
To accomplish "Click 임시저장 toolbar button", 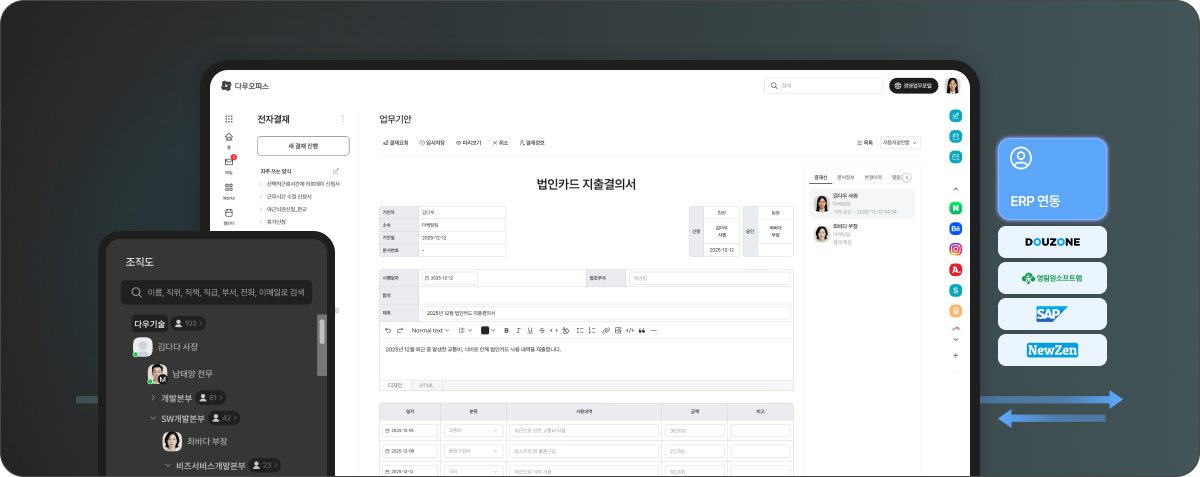I will click(433, 143).
